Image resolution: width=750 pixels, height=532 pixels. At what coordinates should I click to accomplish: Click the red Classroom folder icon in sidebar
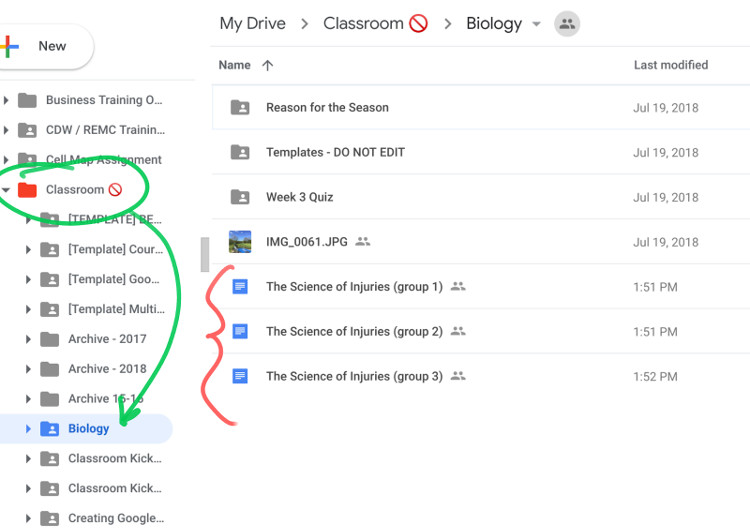point(28,190)
